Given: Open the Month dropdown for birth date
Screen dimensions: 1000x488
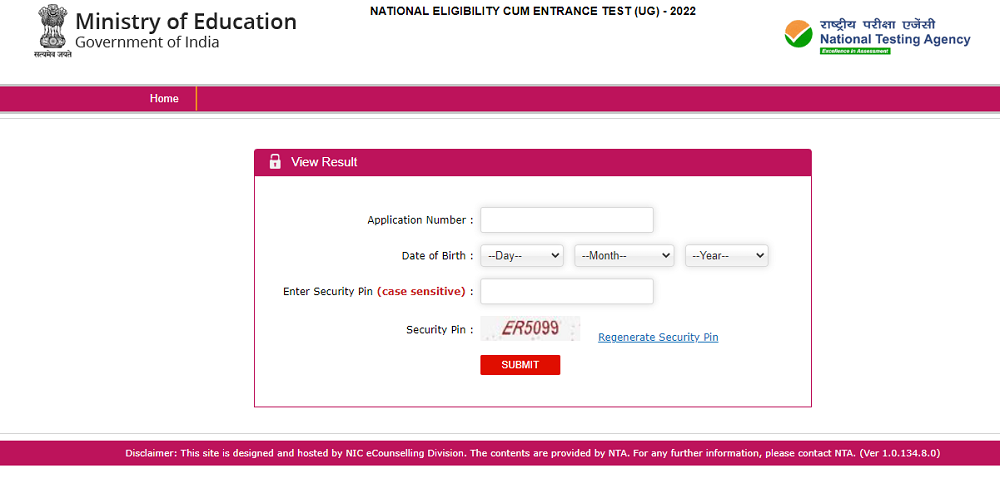Looking at the screenshot, I should [x=624, y=256].
